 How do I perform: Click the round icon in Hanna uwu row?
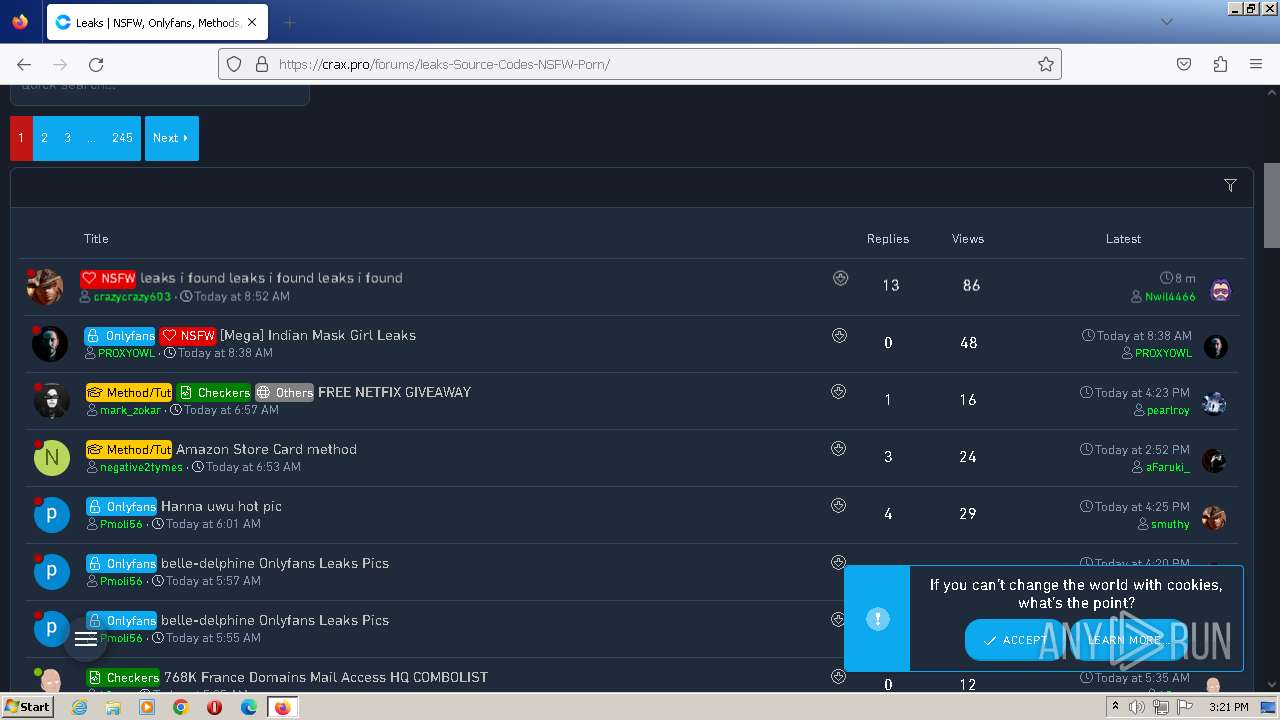pyautogui.click(x=839, y=506)
